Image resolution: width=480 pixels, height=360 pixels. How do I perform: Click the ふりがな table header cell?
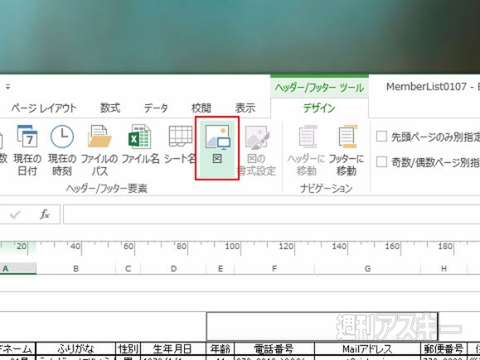coord(76,349)
